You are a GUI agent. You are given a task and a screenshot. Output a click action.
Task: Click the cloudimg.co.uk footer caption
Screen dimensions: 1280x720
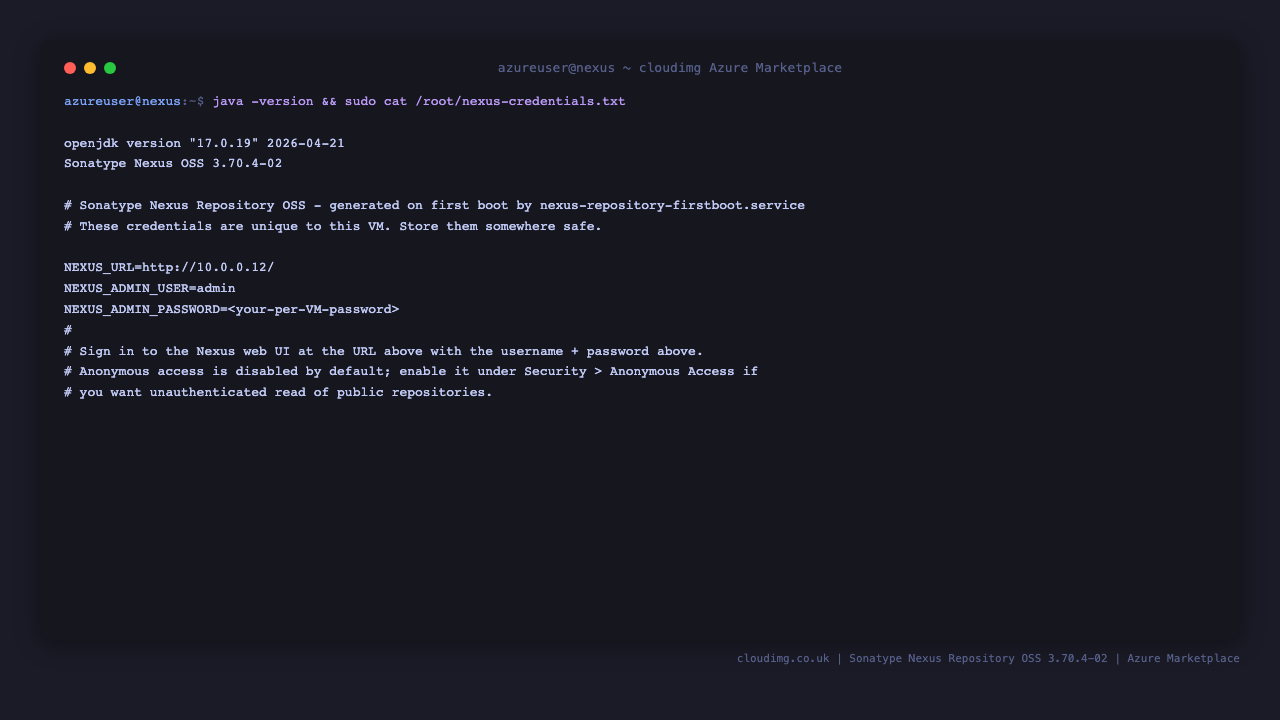(x=988, y=659)
